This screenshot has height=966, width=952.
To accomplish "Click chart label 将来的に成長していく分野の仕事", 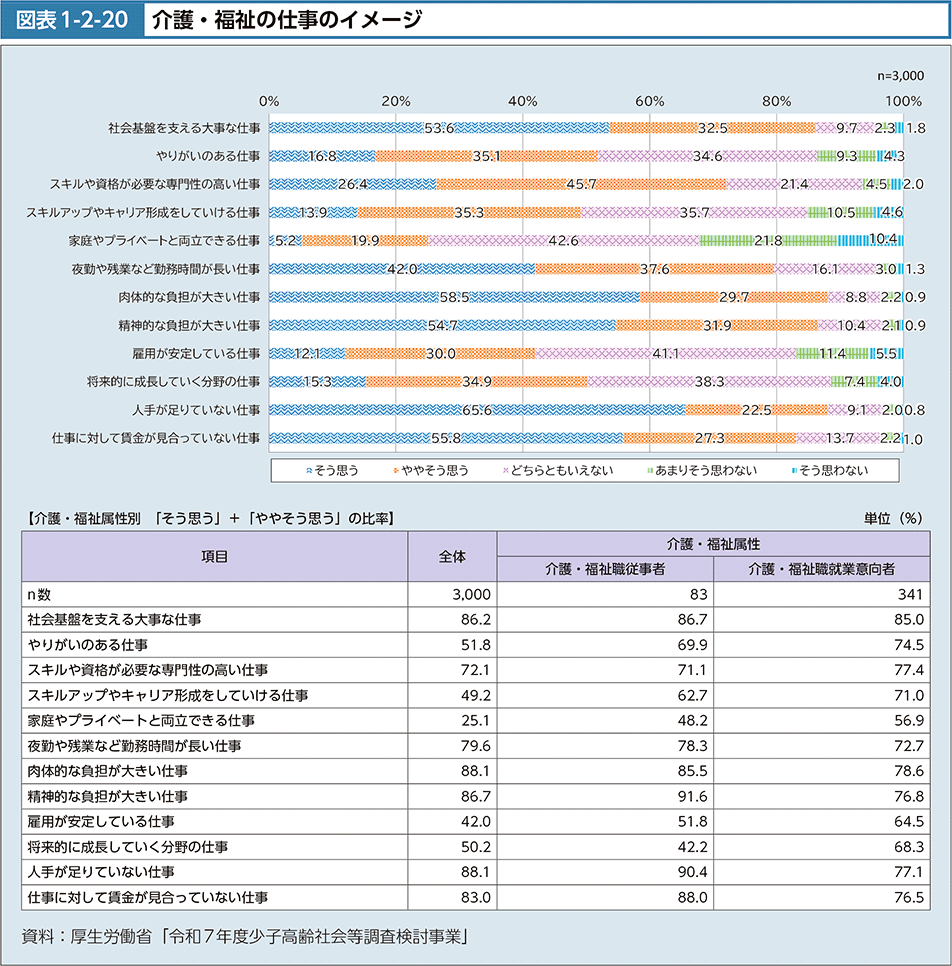I will (x=174, y=382).
